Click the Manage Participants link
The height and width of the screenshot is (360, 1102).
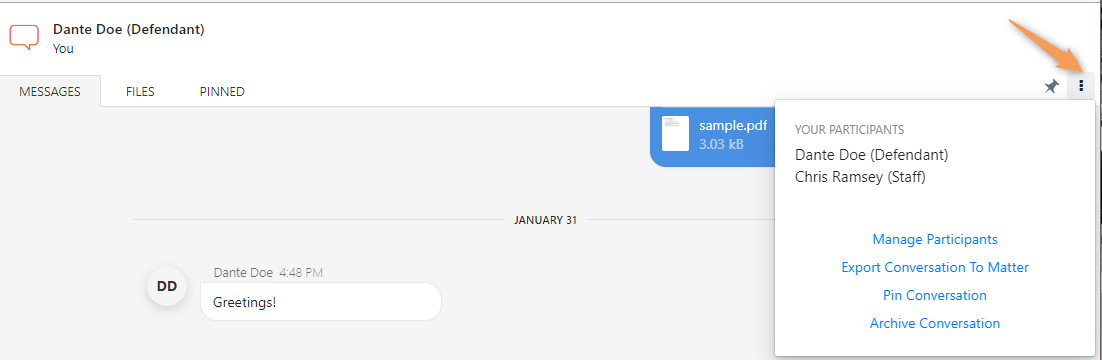[935, 240]
